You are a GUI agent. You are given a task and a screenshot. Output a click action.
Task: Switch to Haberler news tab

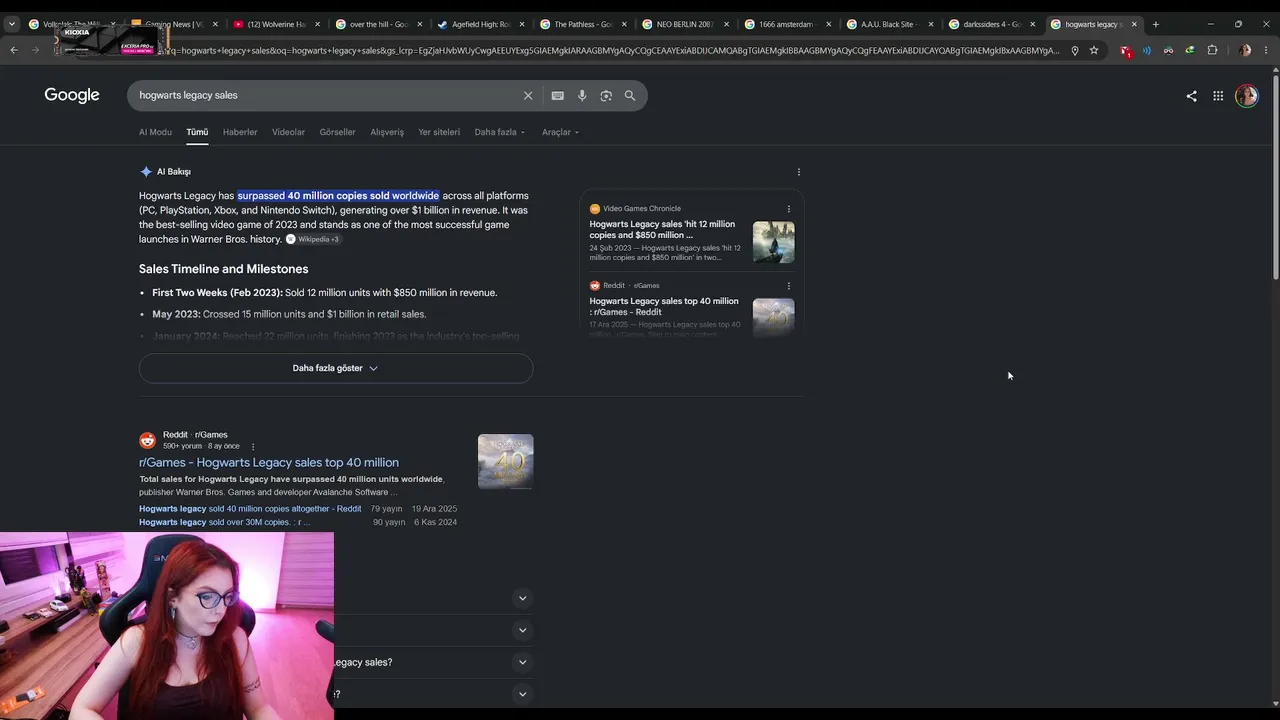pyautogui.click(x=240, y=132)
